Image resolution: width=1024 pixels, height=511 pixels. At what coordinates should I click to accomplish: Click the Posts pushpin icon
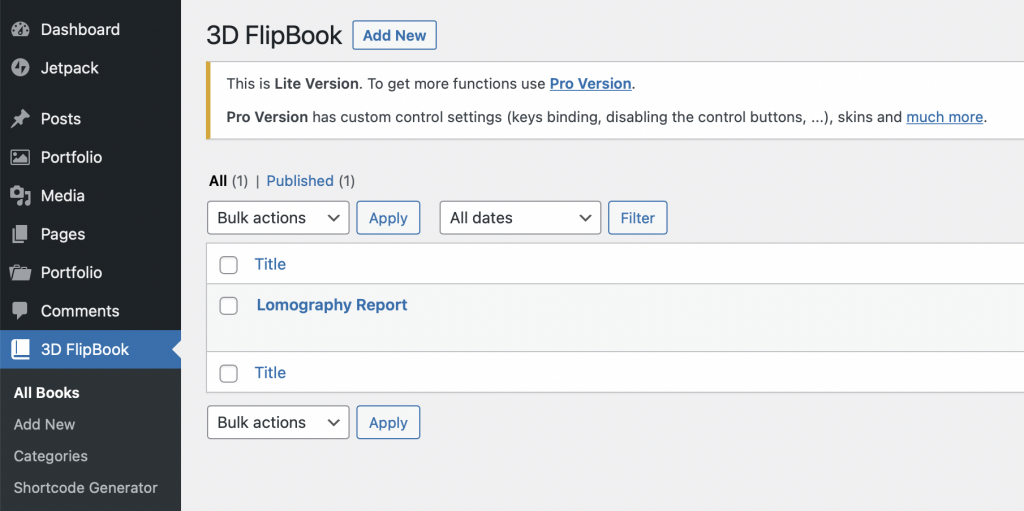click(20, 119)
